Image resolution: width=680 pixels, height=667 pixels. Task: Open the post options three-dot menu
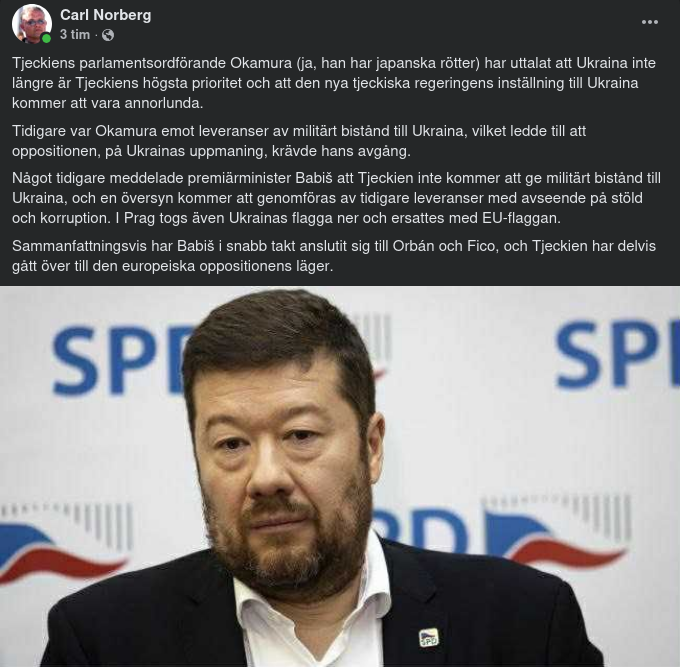click(650, 22)
